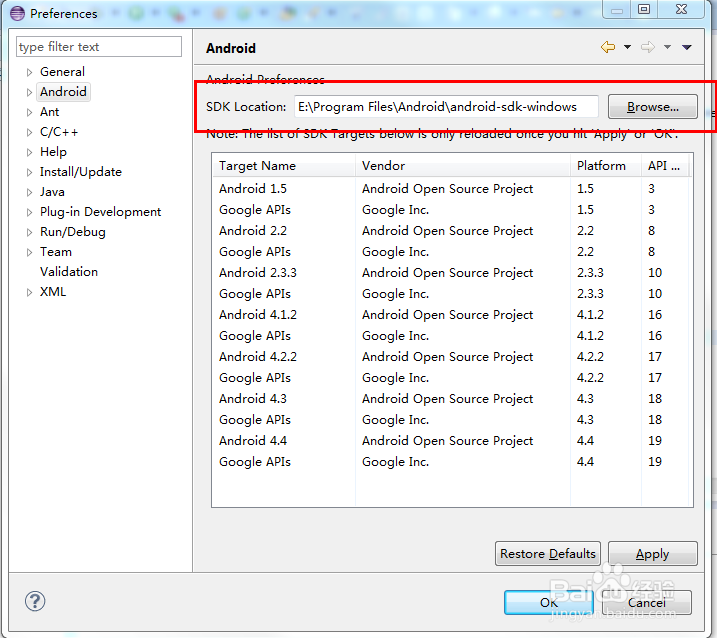This screenshot has height=638, width=717.
Task: Click the Restore Defaults button
Action: pyautogui.click(x=548, y=554)
